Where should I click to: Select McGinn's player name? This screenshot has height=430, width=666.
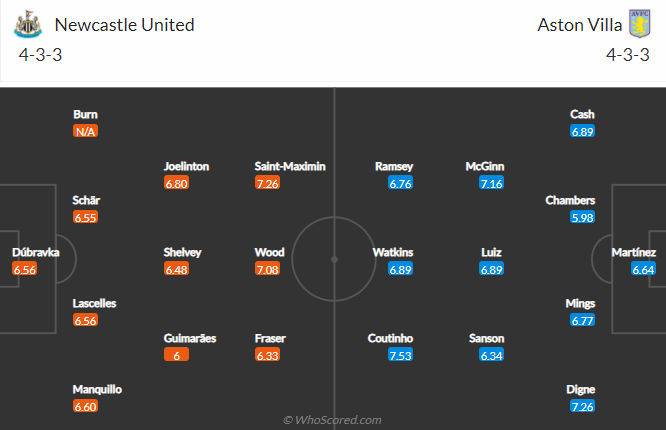tap(485, 166)
